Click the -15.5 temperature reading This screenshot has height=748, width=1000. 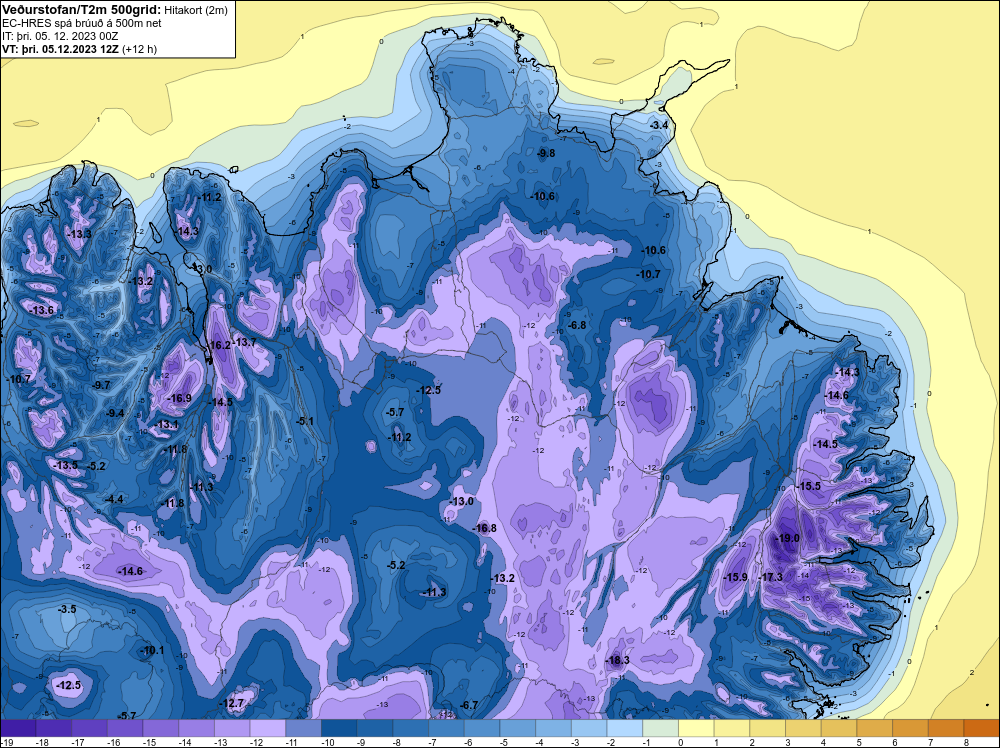(809, 486)
